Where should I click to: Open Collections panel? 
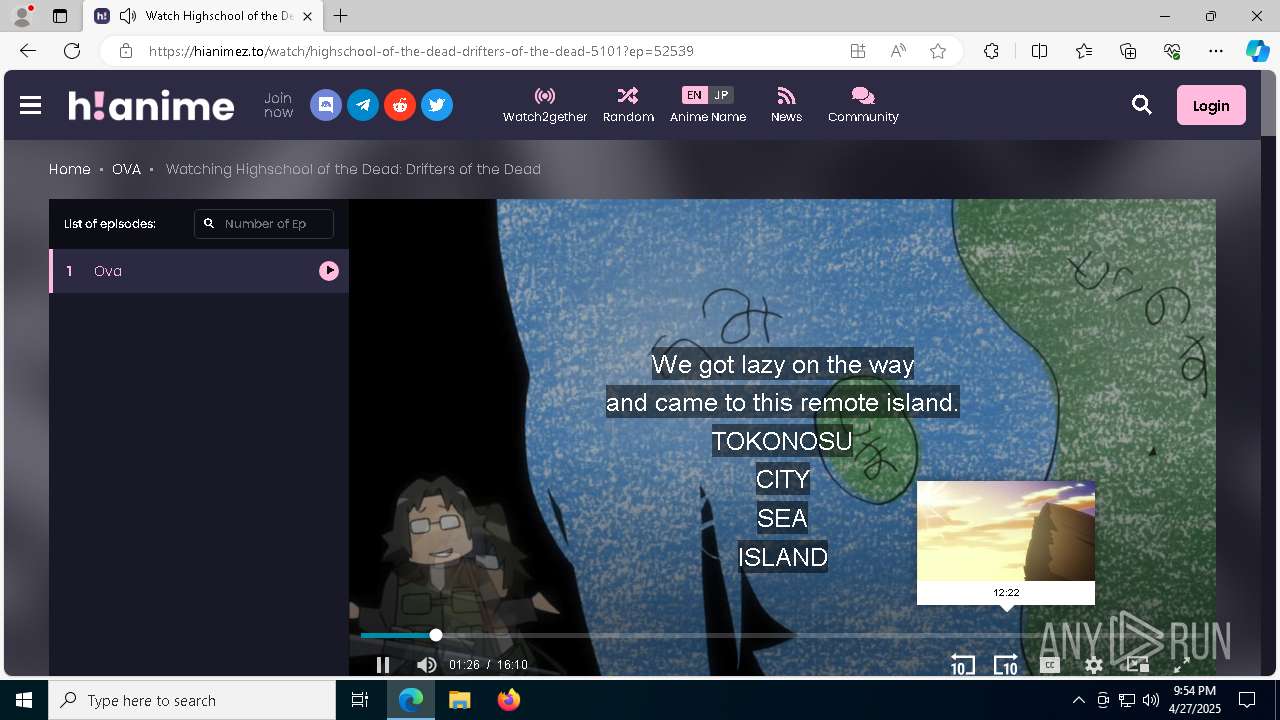(x=1128, y=51)
